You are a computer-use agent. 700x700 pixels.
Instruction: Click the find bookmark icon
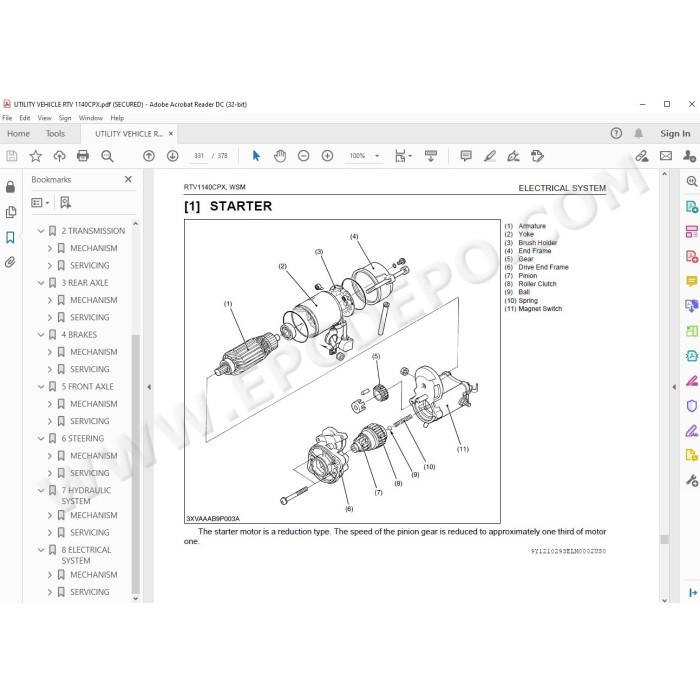pos(65,203)
